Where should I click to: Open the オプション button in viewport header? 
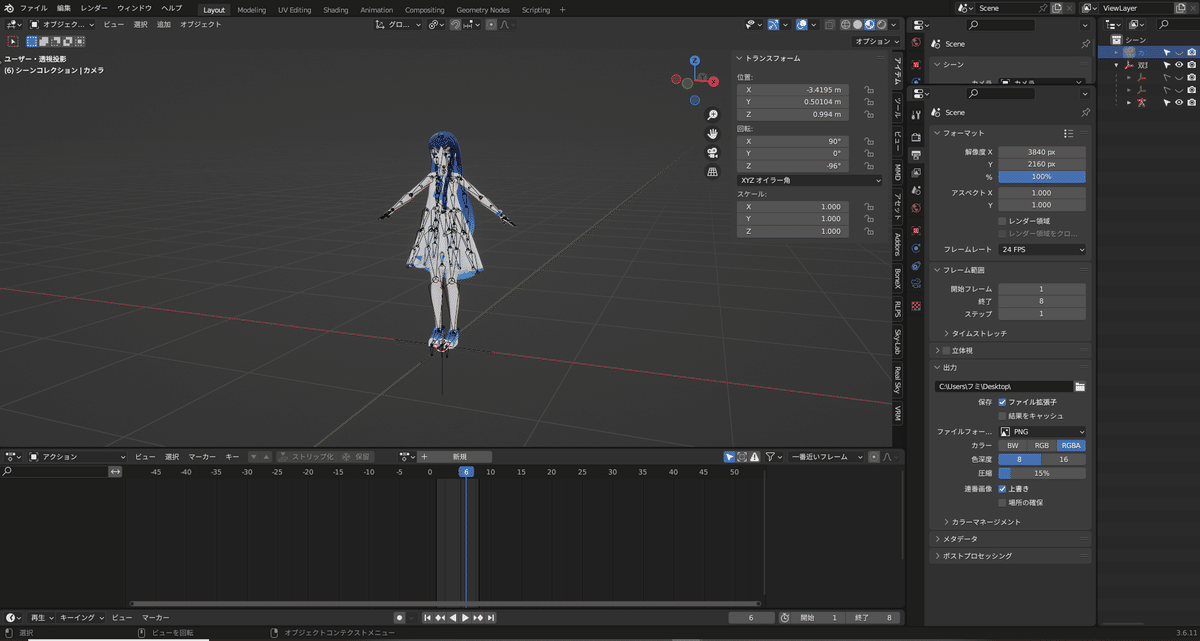[x=876, y=41]
